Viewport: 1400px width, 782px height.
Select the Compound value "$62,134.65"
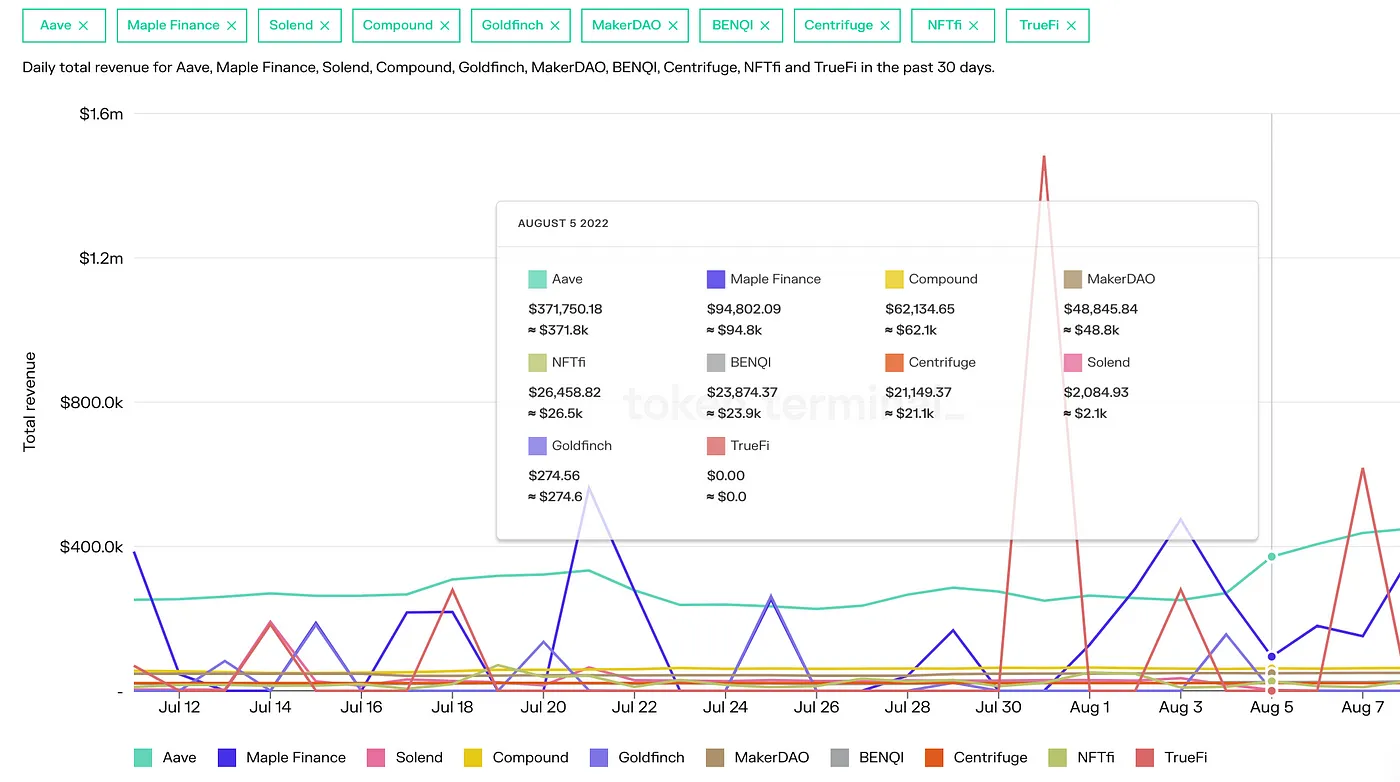920,309
